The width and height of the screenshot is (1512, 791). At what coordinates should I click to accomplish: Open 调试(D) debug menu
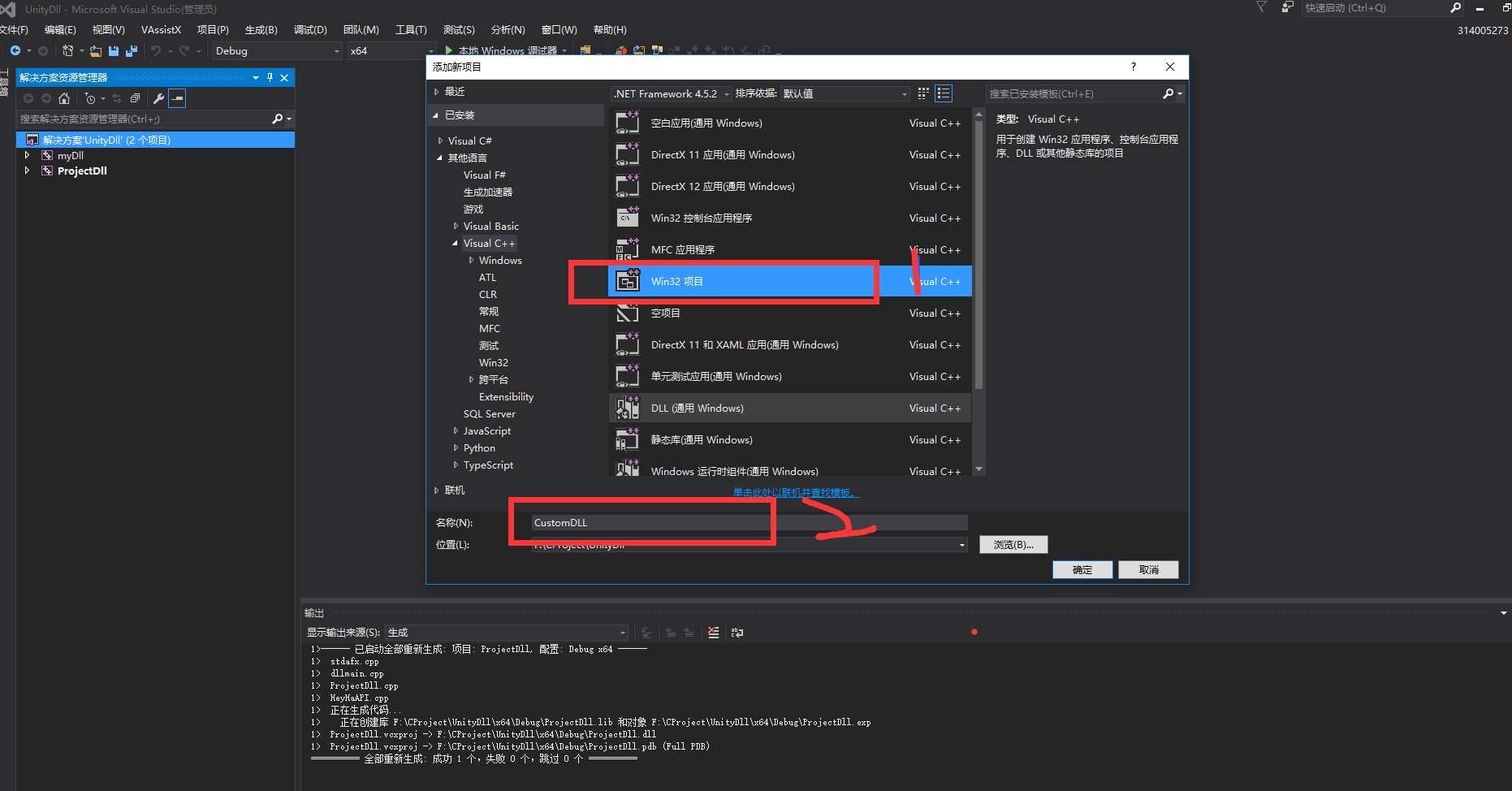click(310, 29)
